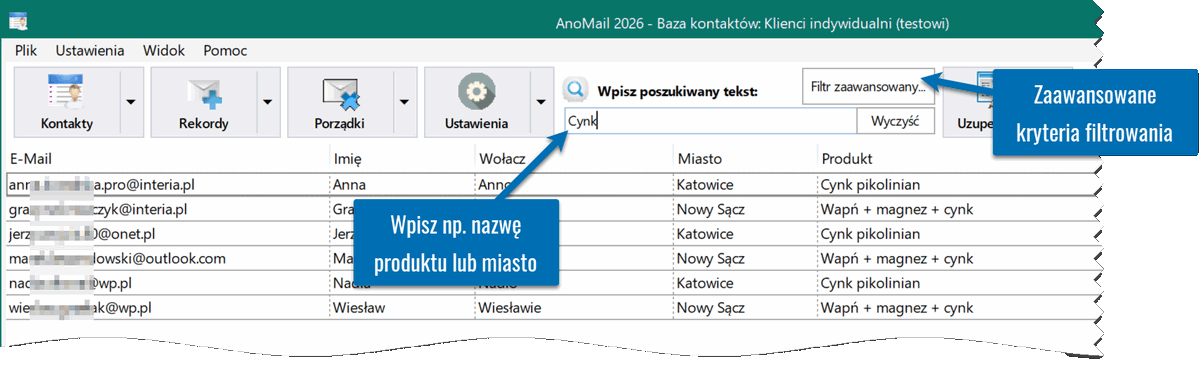Click the Wyczyść button
1200x380 pixels.
coord(895,121)
